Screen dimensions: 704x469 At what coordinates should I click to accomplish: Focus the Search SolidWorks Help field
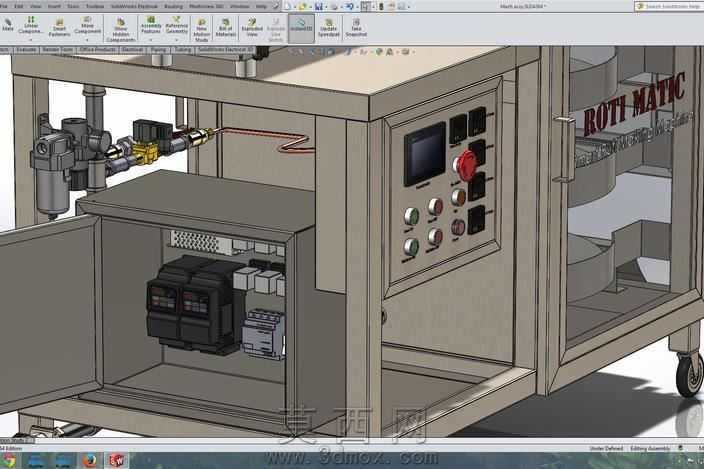(670, 6)
